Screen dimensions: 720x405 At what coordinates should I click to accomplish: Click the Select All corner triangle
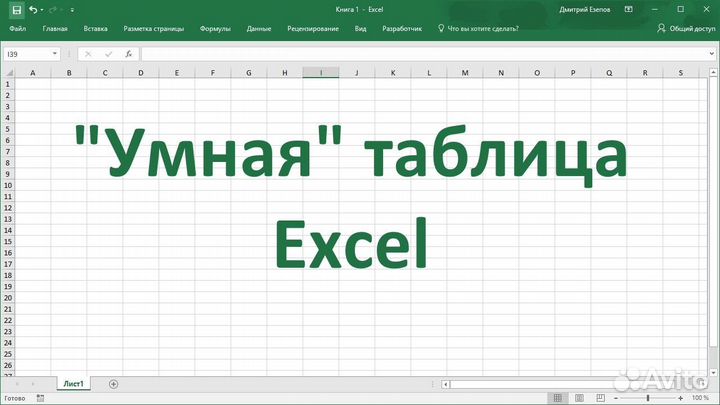tap(8, 73)
